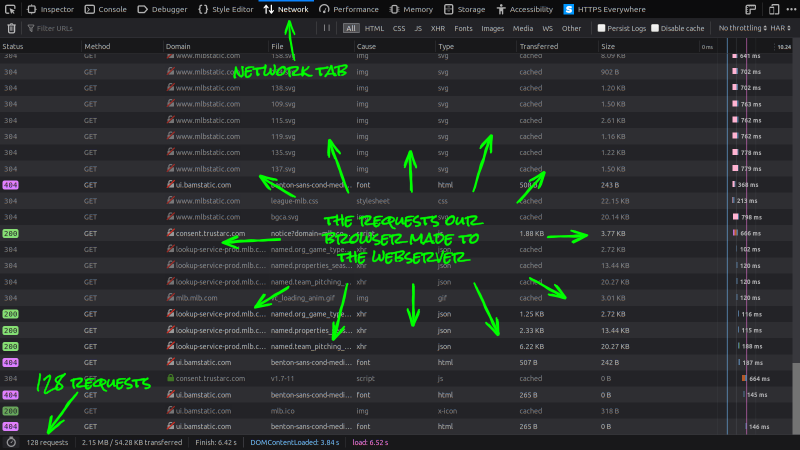Click the DOMContentLoaded 3.84 s entry
800x450 pixels.
pyautogui.click(x=294, y=442)
